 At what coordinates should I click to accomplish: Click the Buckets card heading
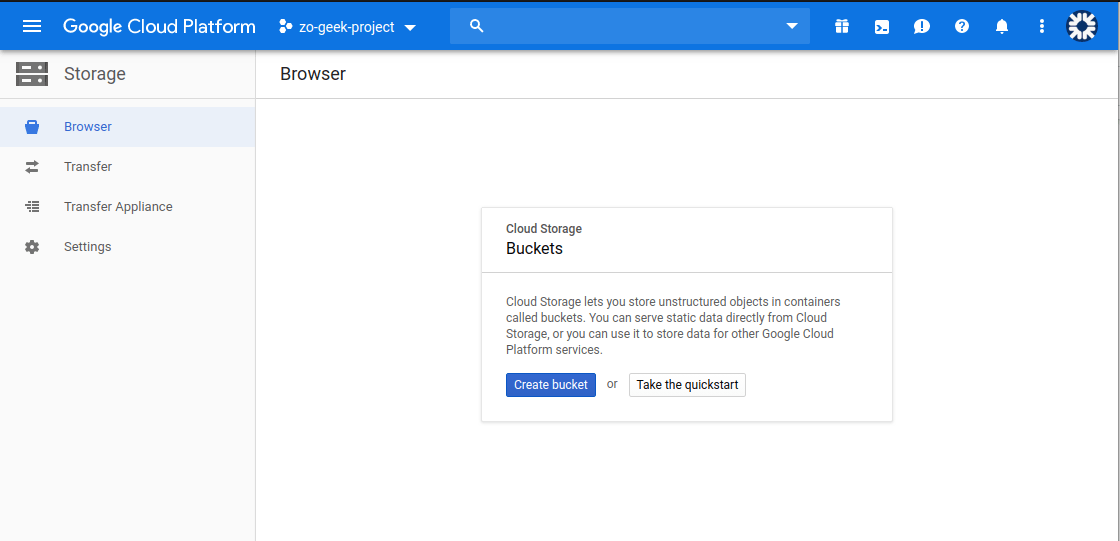[x=534, y=249]
